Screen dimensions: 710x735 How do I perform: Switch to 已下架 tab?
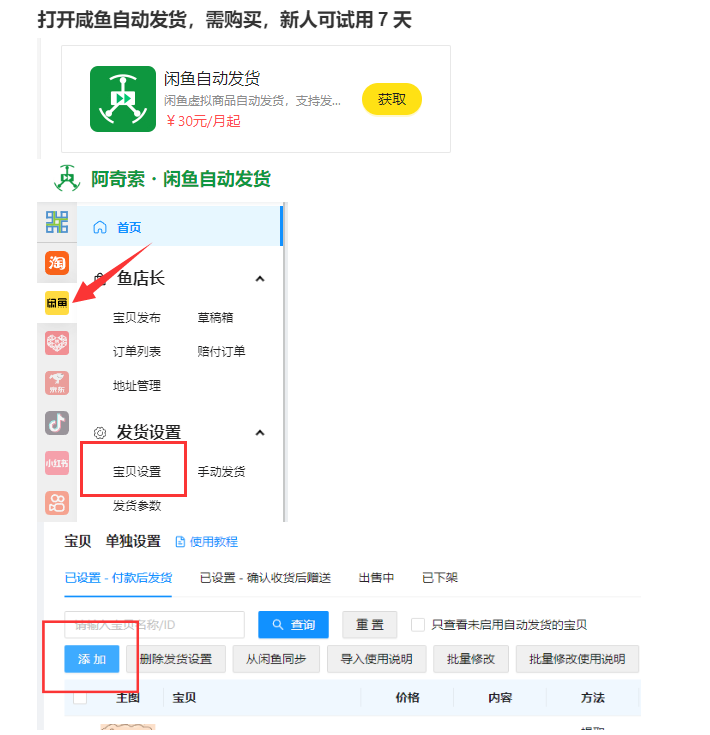pyautogui.click(x=440, y=578)
